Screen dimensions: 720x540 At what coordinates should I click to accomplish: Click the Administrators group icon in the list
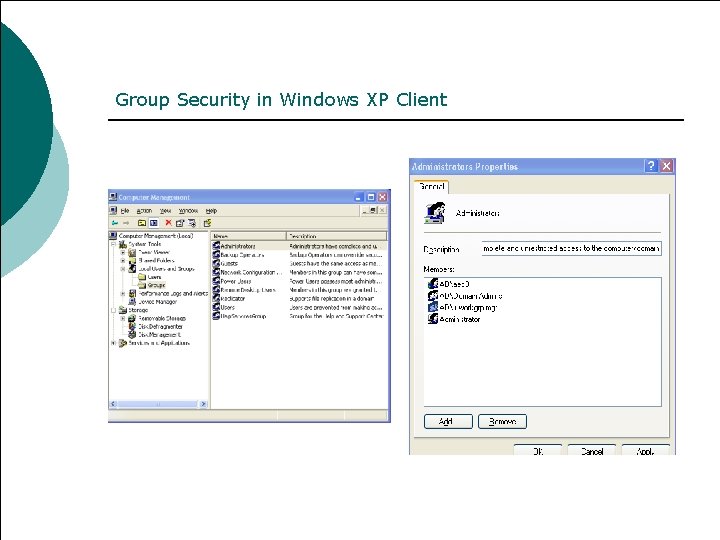coord(216,246)
